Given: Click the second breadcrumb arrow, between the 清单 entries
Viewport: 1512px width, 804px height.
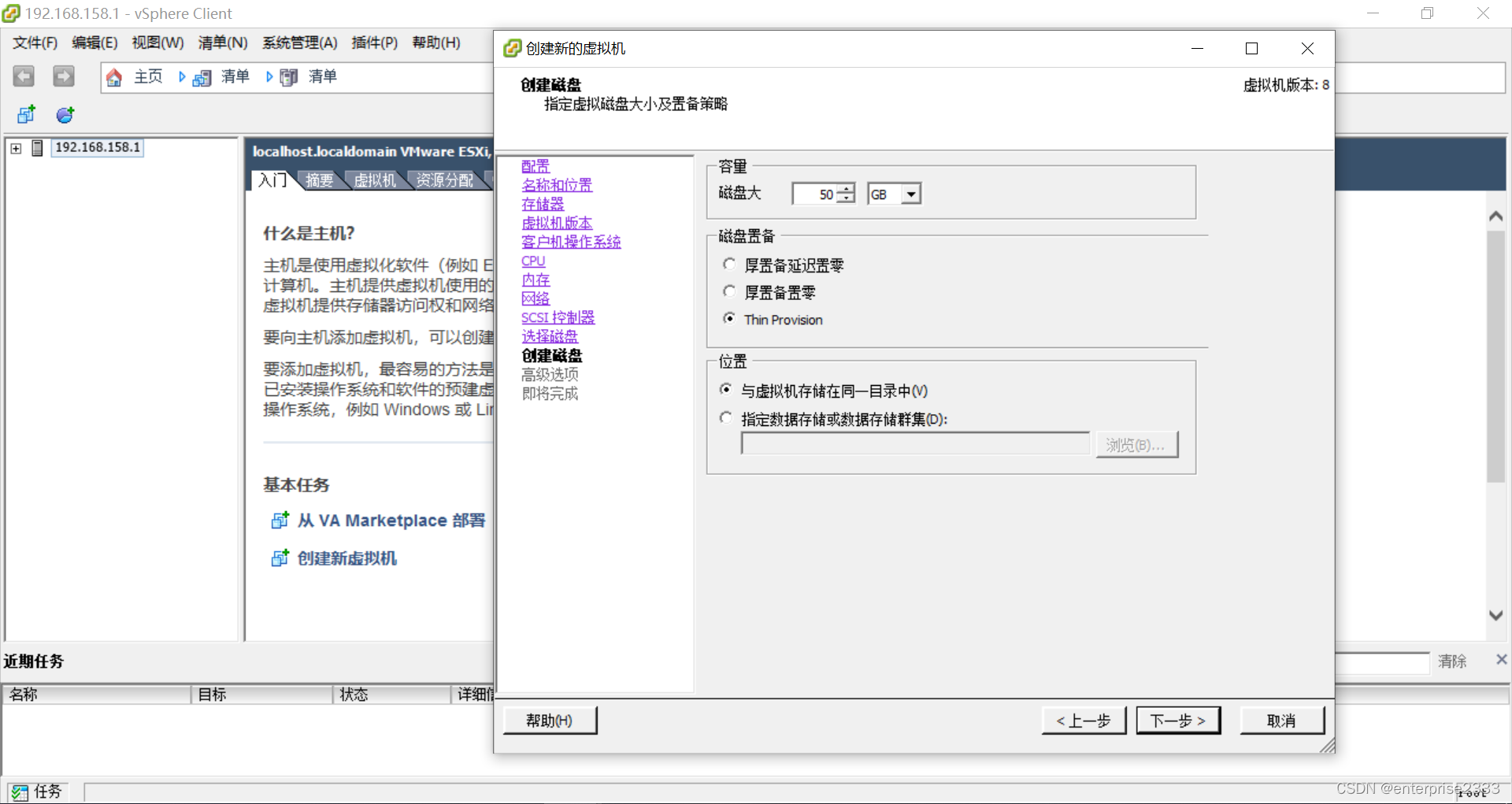Looking at the screenshot, I should tap(269, 76).
